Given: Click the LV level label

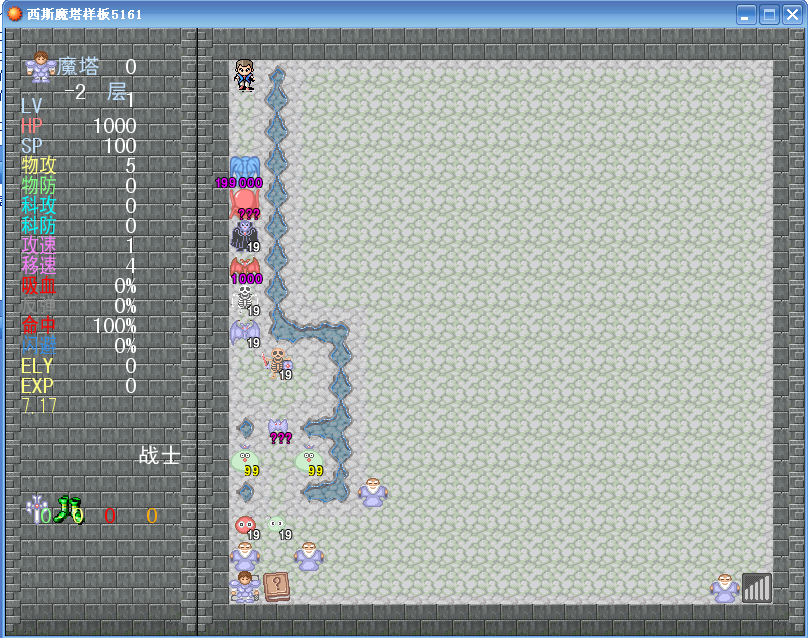Looking at the screenshot, I should 31,106.
